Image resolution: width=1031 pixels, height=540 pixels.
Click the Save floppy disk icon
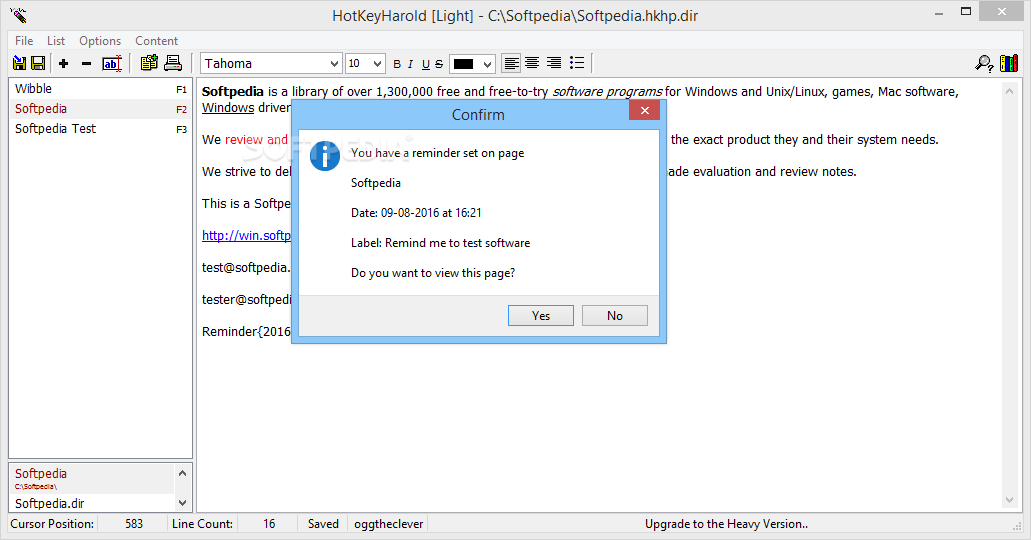click(x=38, y=63)
